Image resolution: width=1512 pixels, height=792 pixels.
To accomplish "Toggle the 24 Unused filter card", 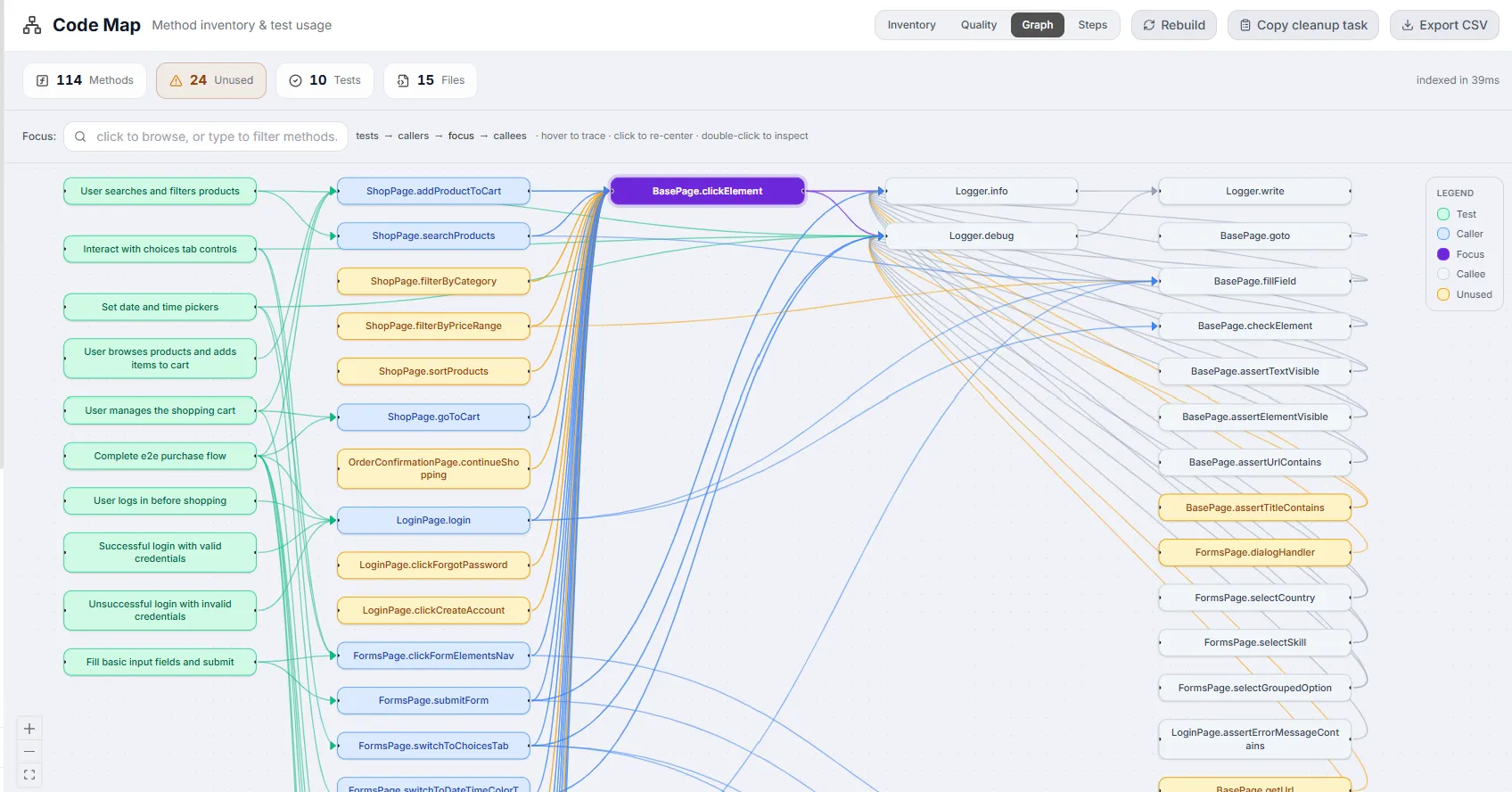I will click(211, 80).
